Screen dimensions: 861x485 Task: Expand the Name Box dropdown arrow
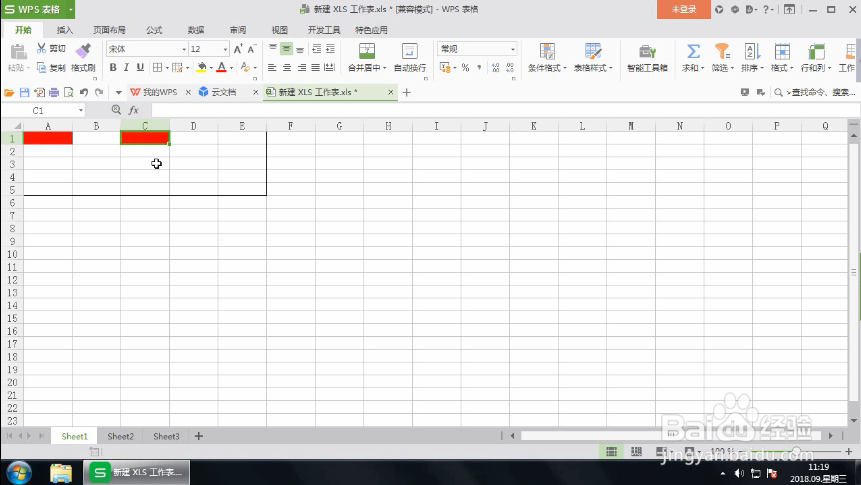[x=81, y=110]
